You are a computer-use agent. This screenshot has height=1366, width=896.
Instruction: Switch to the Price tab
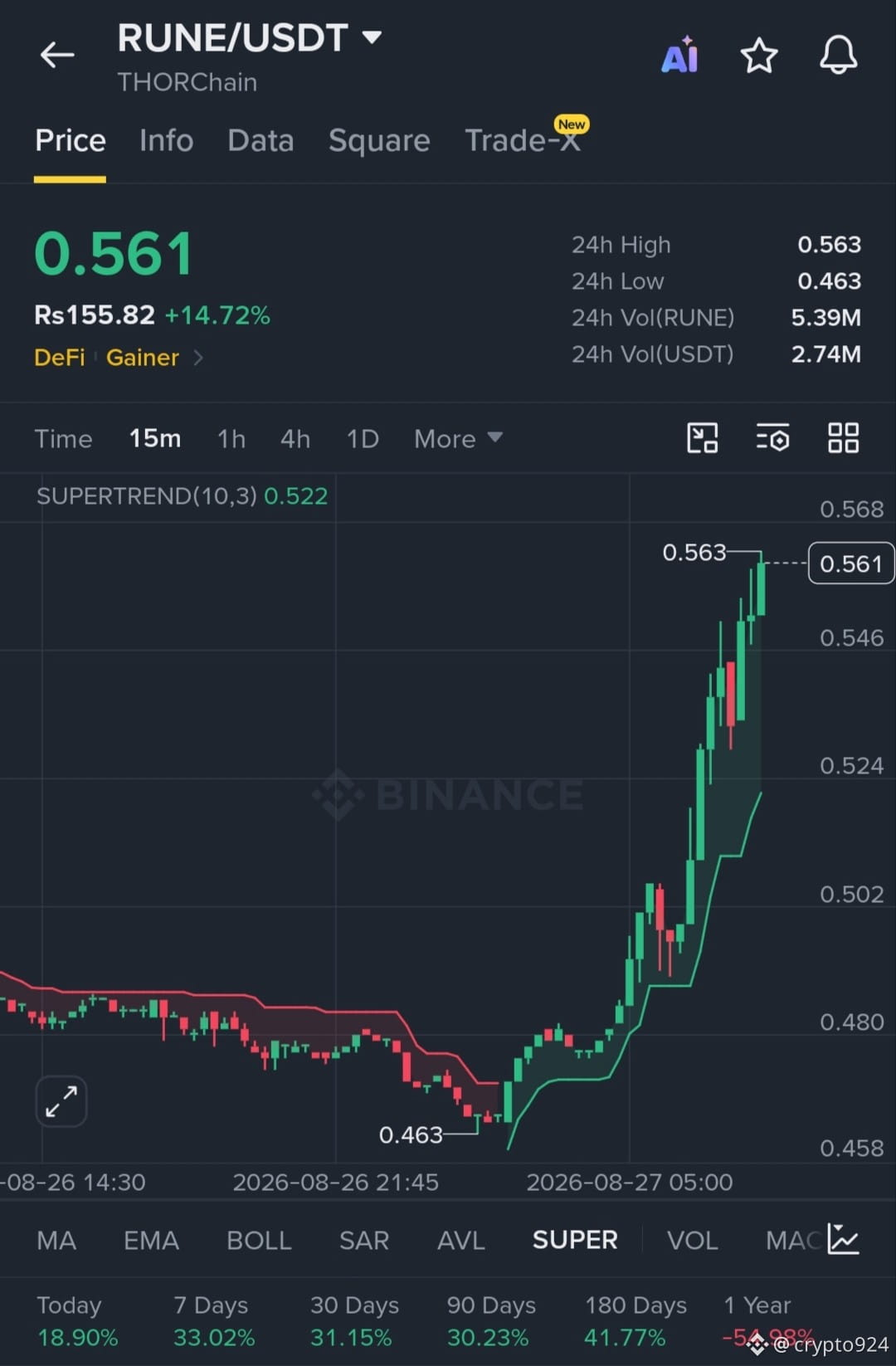click(71, 140)
